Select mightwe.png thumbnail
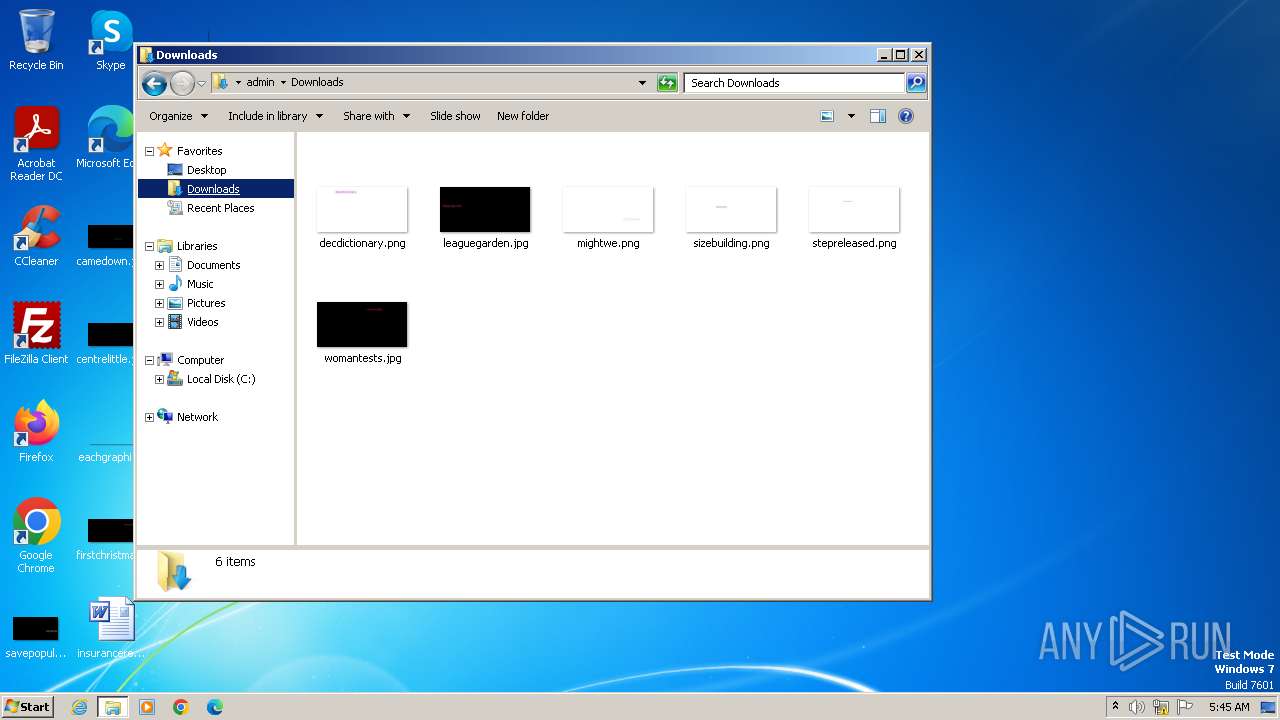Screen dimensions: 1280x720 (608, 210)
